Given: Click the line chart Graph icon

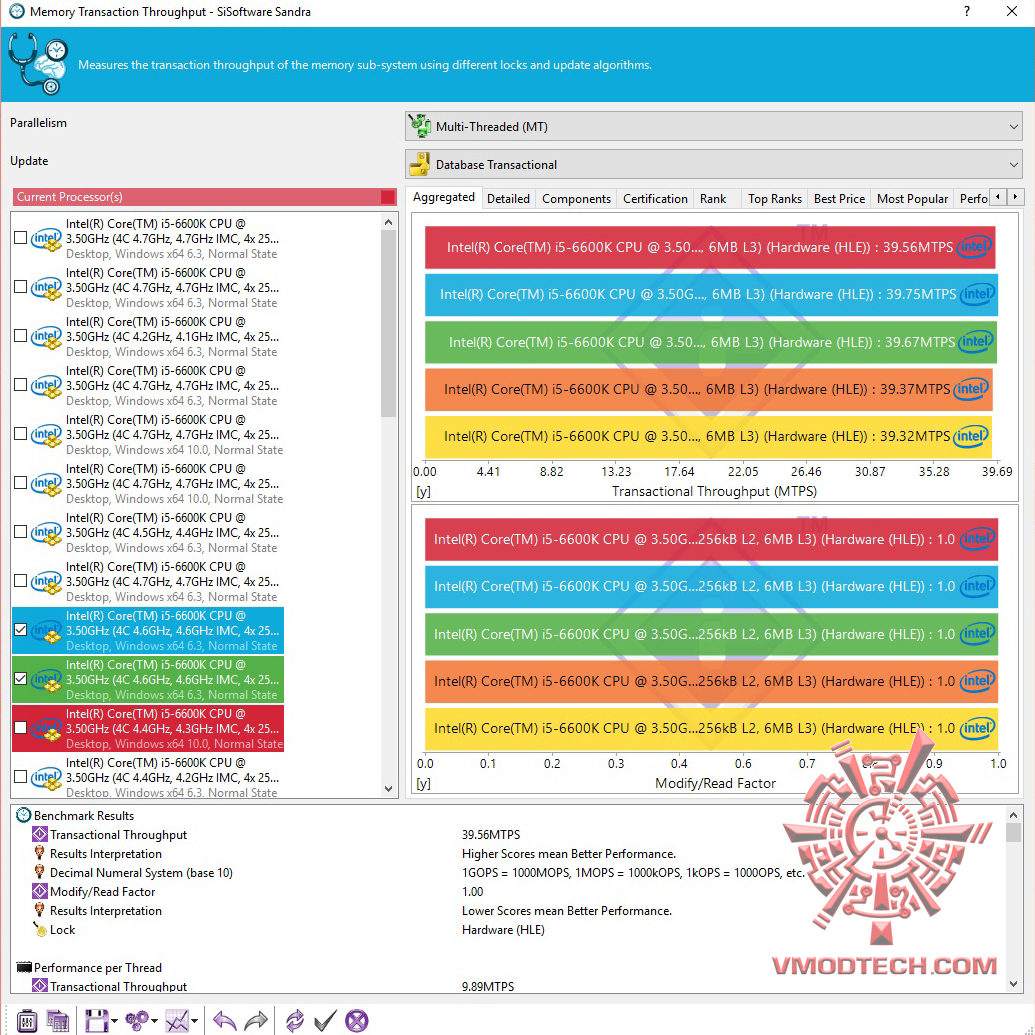Looking at the screenshot, I should [x=177, y=1020].
